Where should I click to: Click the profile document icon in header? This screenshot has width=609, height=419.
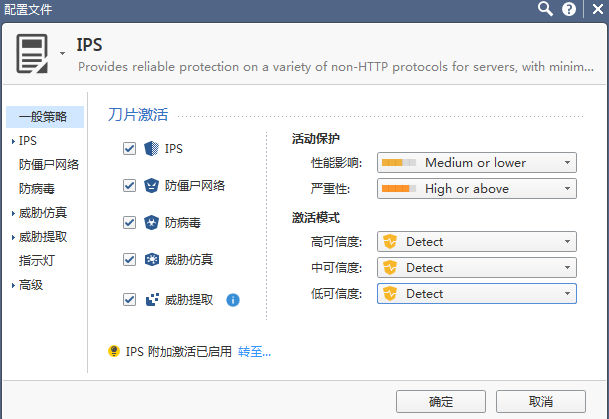(32, 54)
